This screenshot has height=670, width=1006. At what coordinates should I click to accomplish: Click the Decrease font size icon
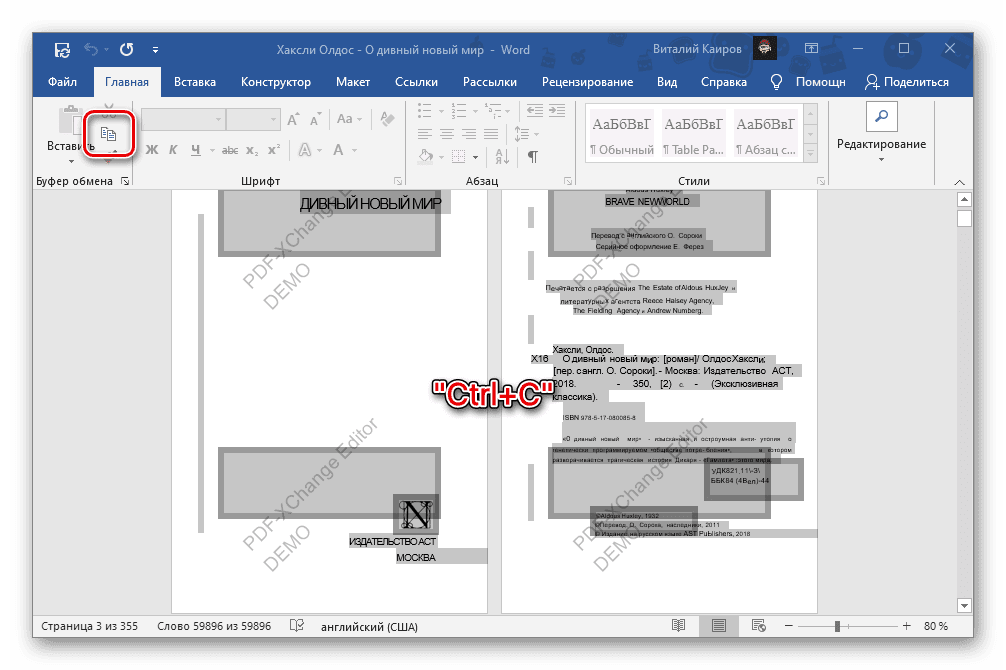pyautogui.click(x=315, y=119)
